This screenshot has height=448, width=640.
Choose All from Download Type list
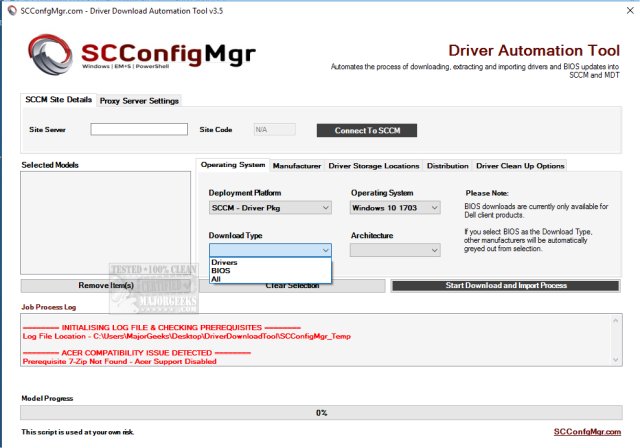coord(270,279)
